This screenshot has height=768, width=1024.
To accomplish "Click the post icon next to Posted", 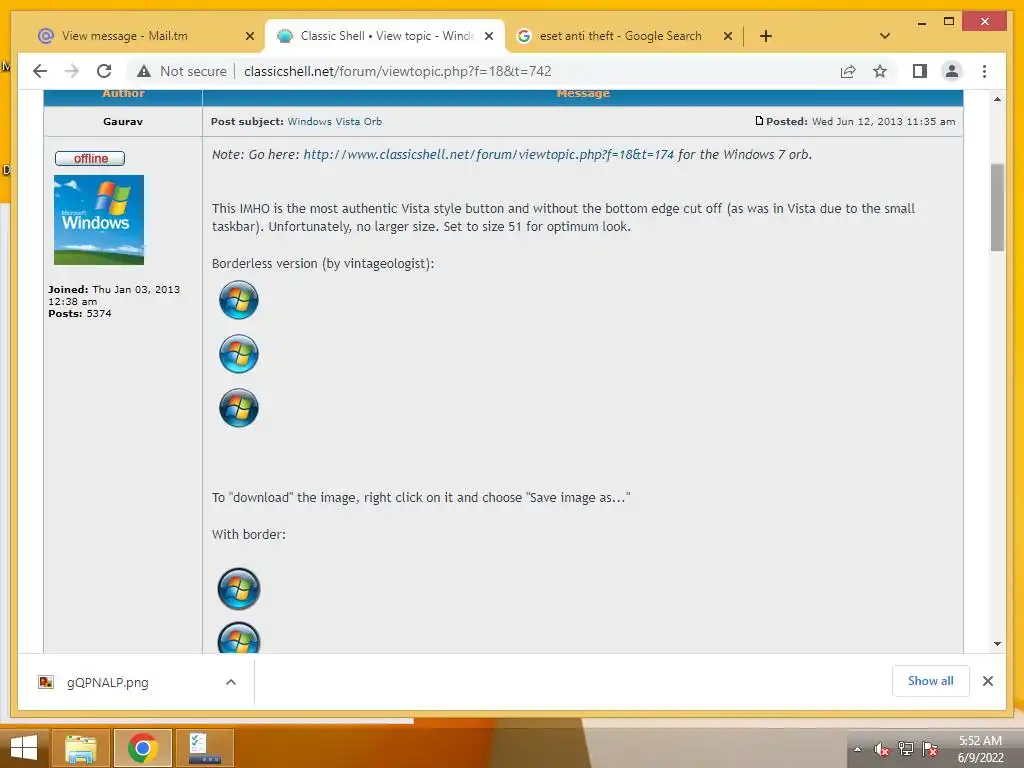I will (759, 121).
